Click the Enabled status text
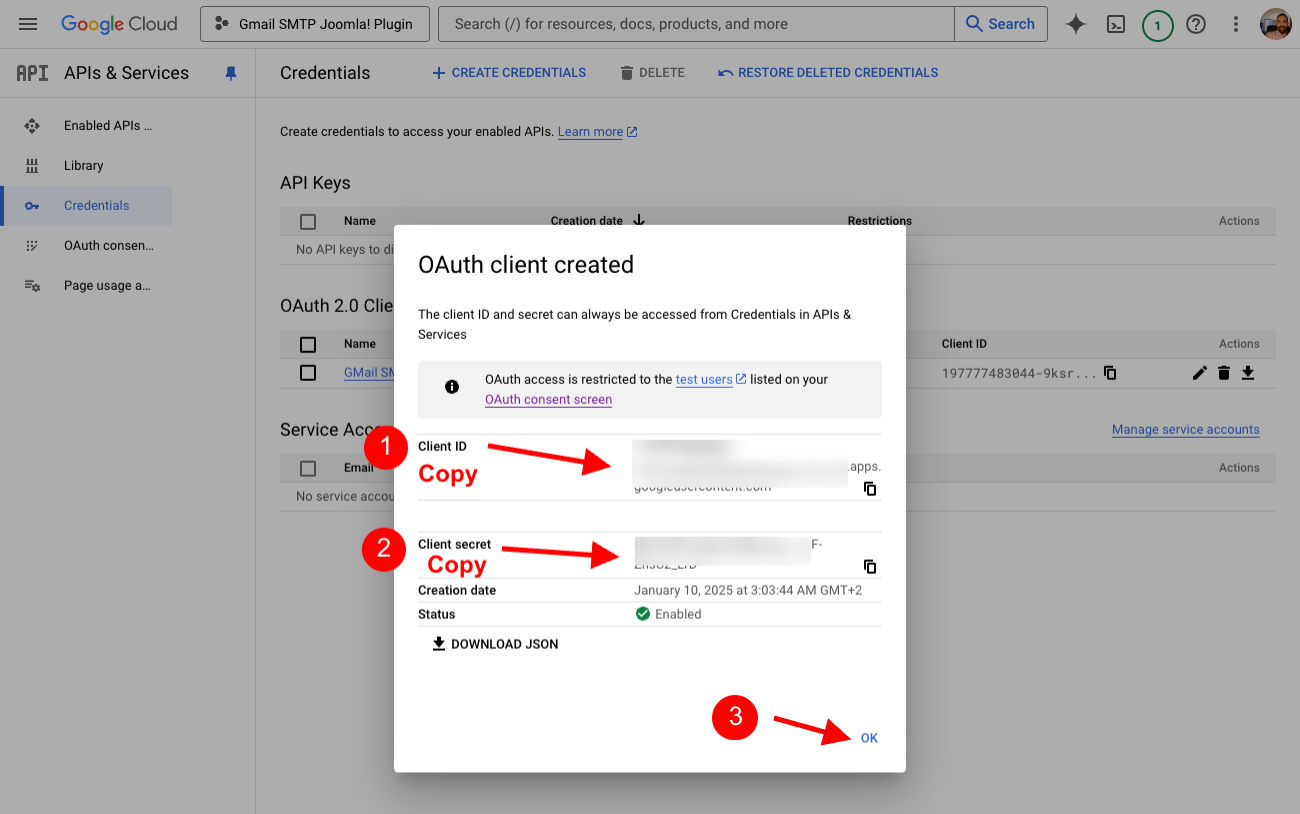 click(x=678, y=615)
